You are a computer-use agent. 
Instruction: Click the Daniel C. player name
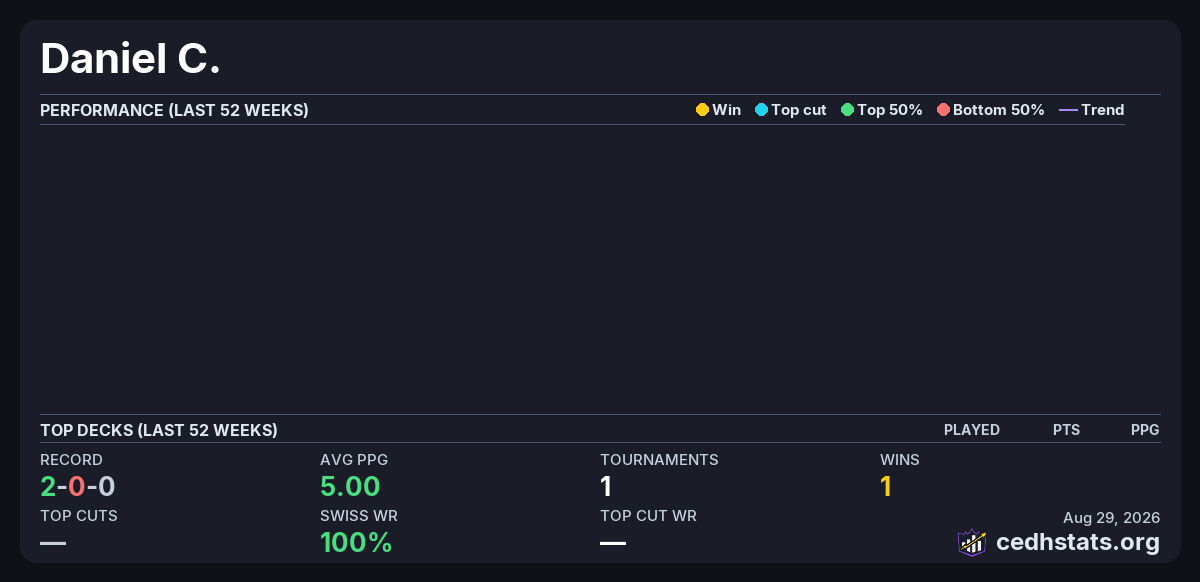pyautogui.click(x=130, y=59)
